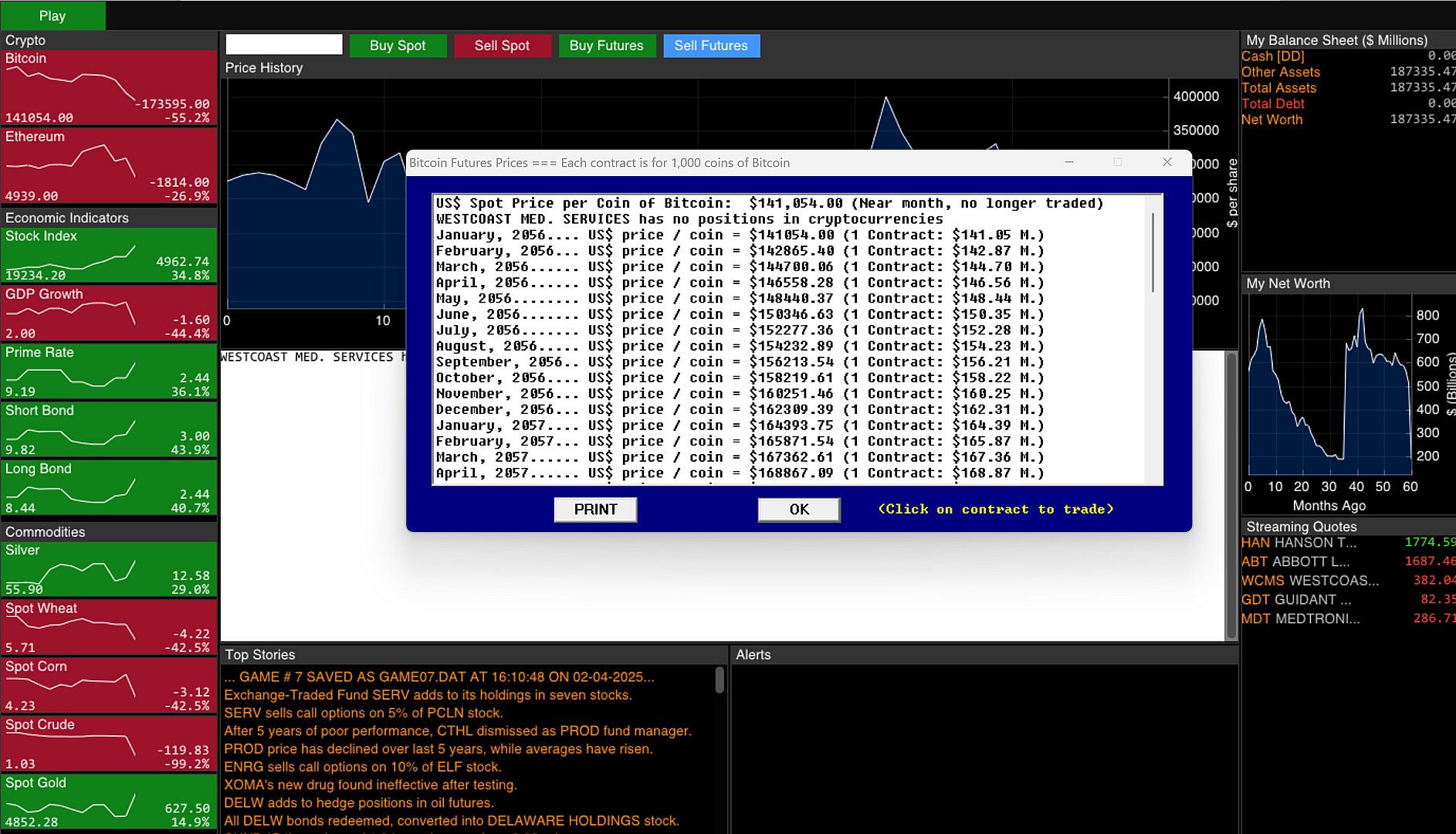
Task: Open story: SERV sells call options on PCLN
Action: [x=363, y=713]
